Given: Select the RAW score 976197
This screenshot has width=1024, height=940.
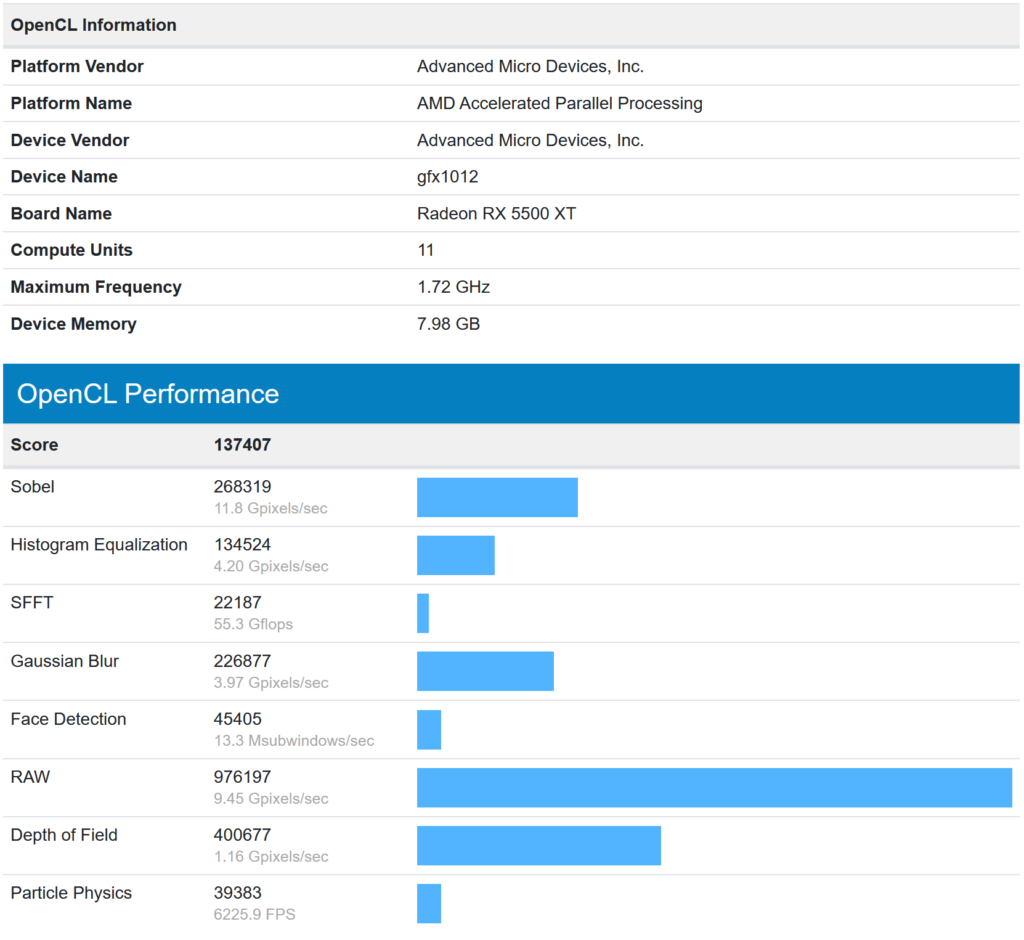Looking at the screenshot, I should (x=242, y=777).
